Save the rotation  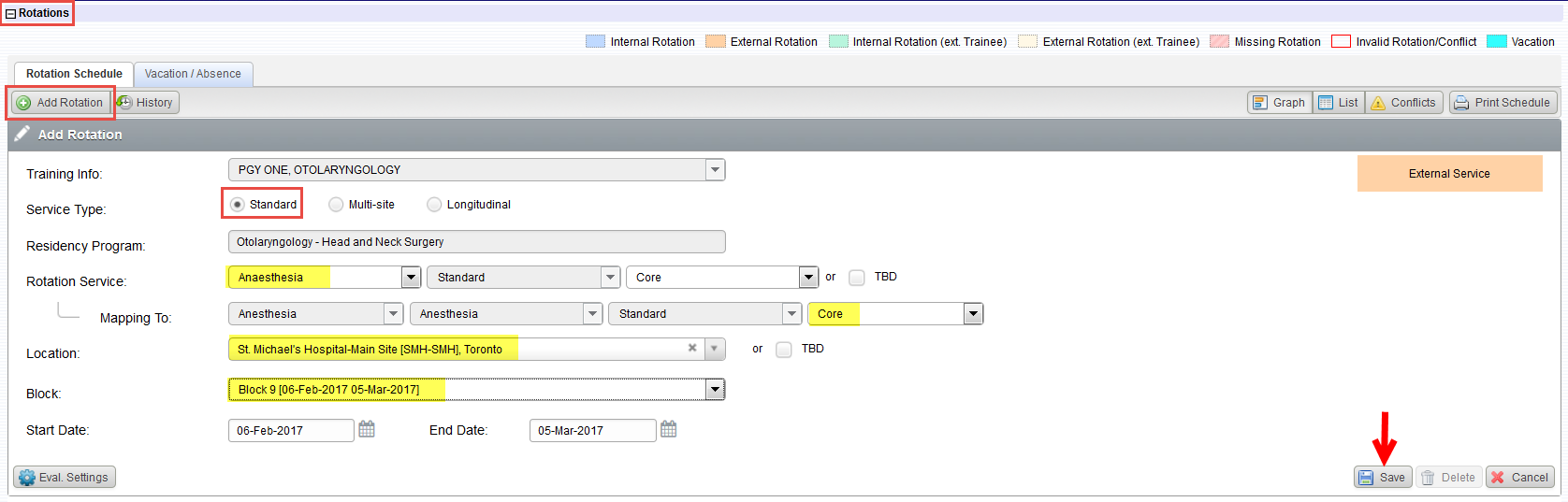[x=1383, y=478]
